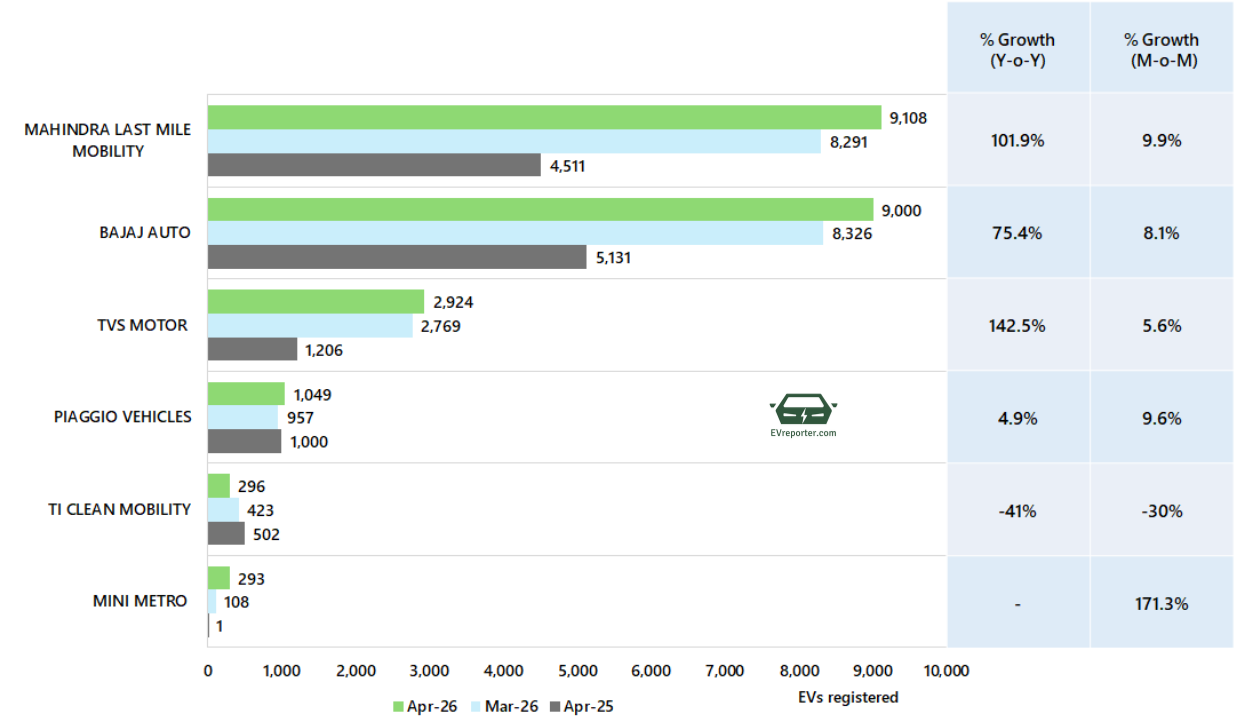Select Bajaj Auto's green Apr-26 bar

point(540,209)
